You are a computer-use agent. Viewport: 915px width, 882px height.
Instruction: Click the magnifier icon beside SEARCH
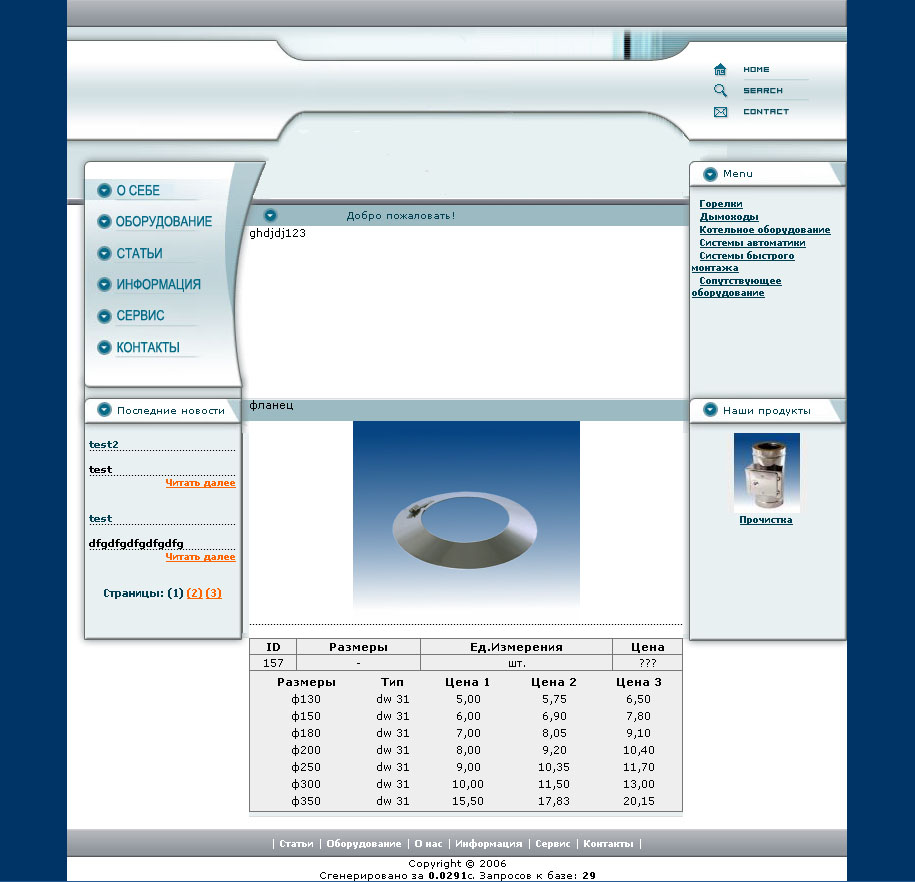pos(720,90)
